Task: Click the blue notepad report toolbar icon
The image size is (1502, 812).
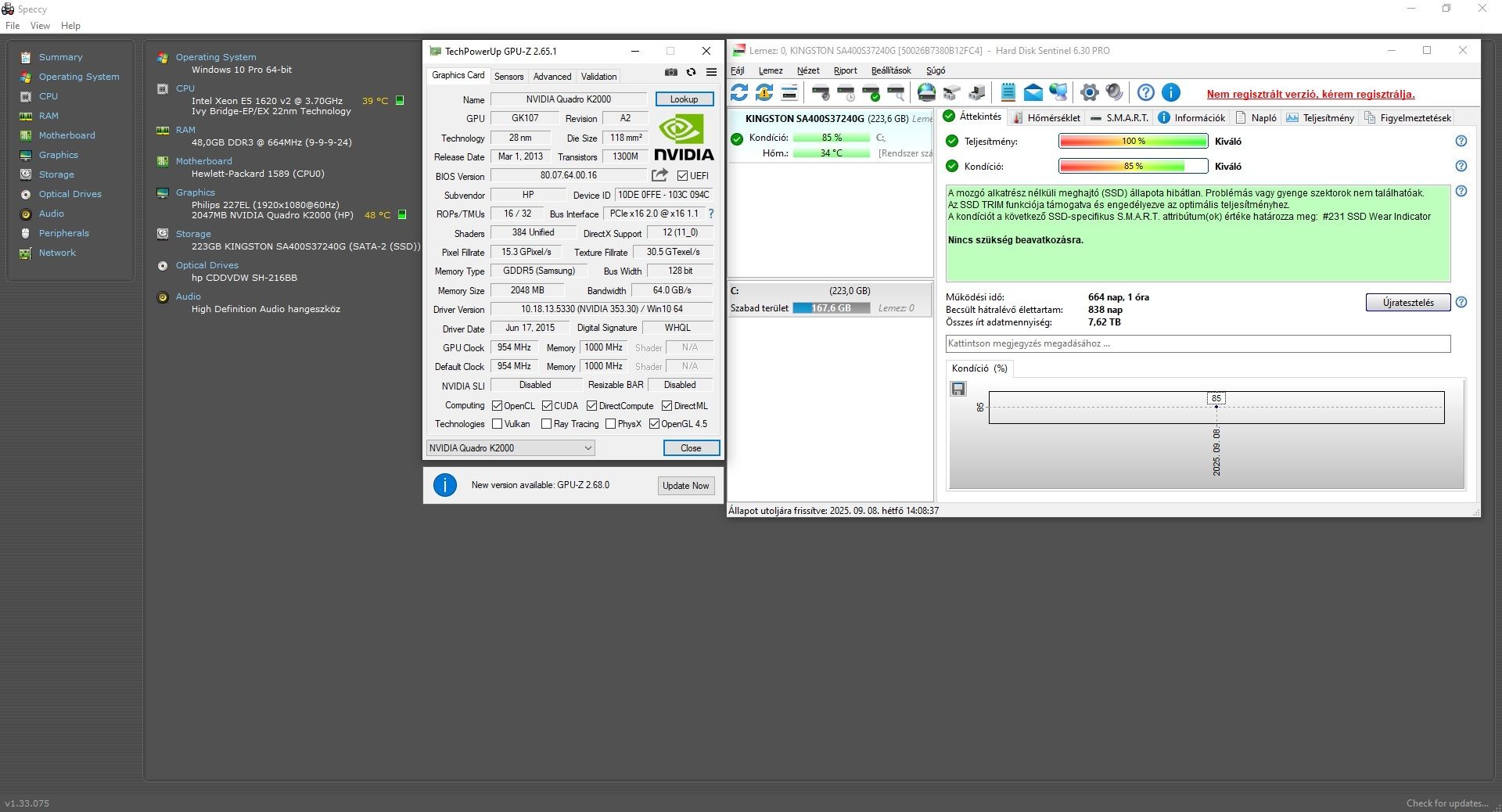Action: pos(1008,93)
